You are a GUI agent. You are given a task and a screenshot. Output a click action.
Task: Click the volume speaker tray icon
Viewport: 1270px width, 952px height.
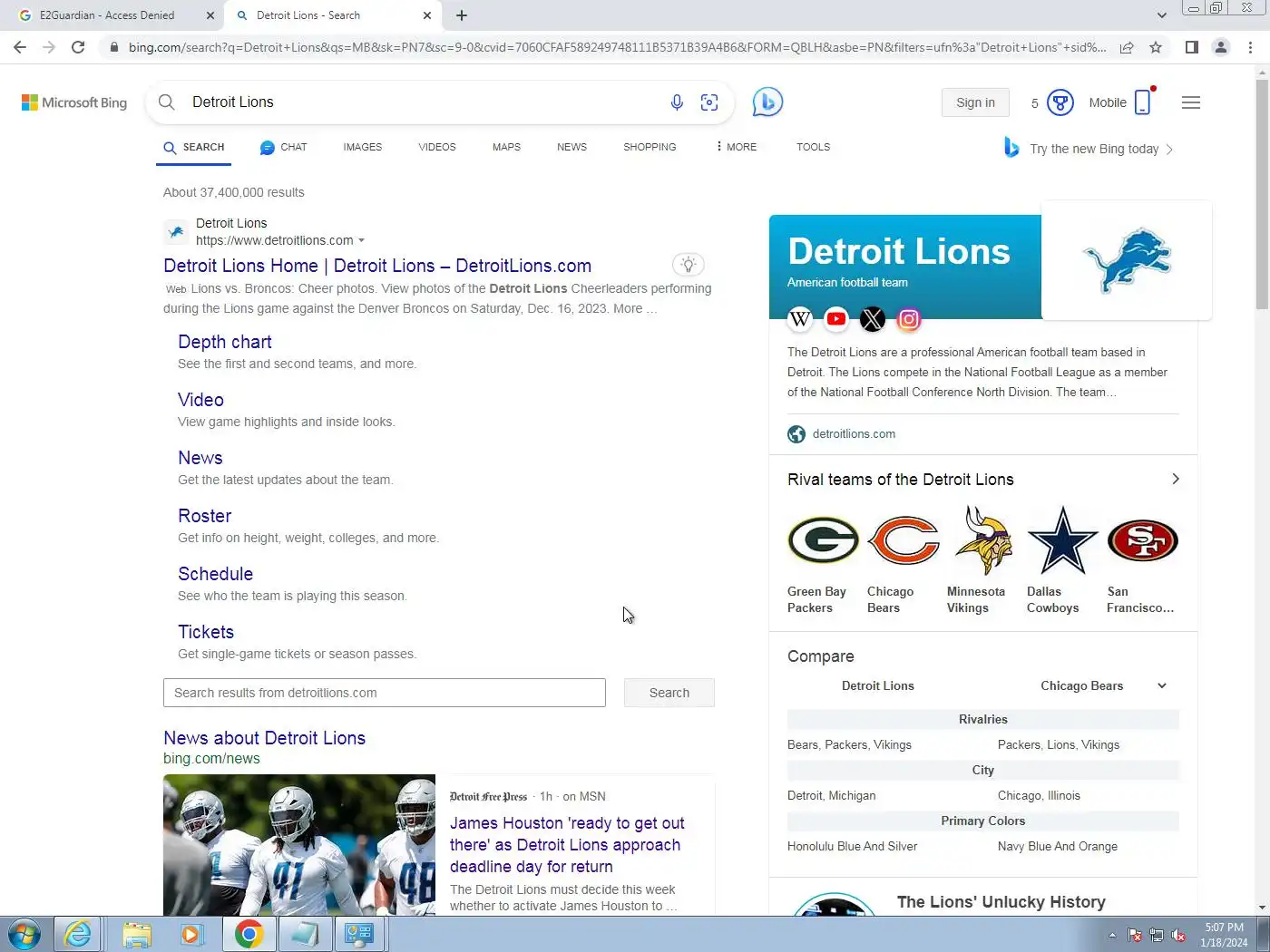click(x=1179, y=935)
